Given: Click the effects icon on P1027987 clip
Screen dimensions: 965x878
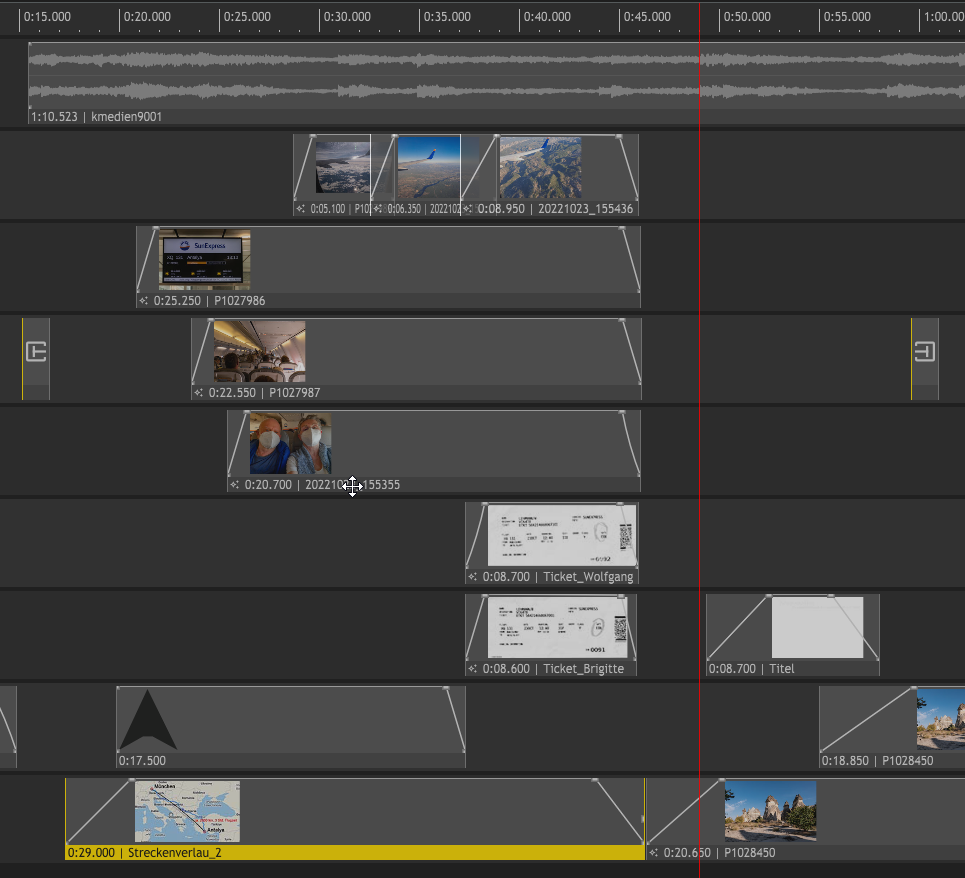Looking at the screenshot, I should click(x=198, y=393).
